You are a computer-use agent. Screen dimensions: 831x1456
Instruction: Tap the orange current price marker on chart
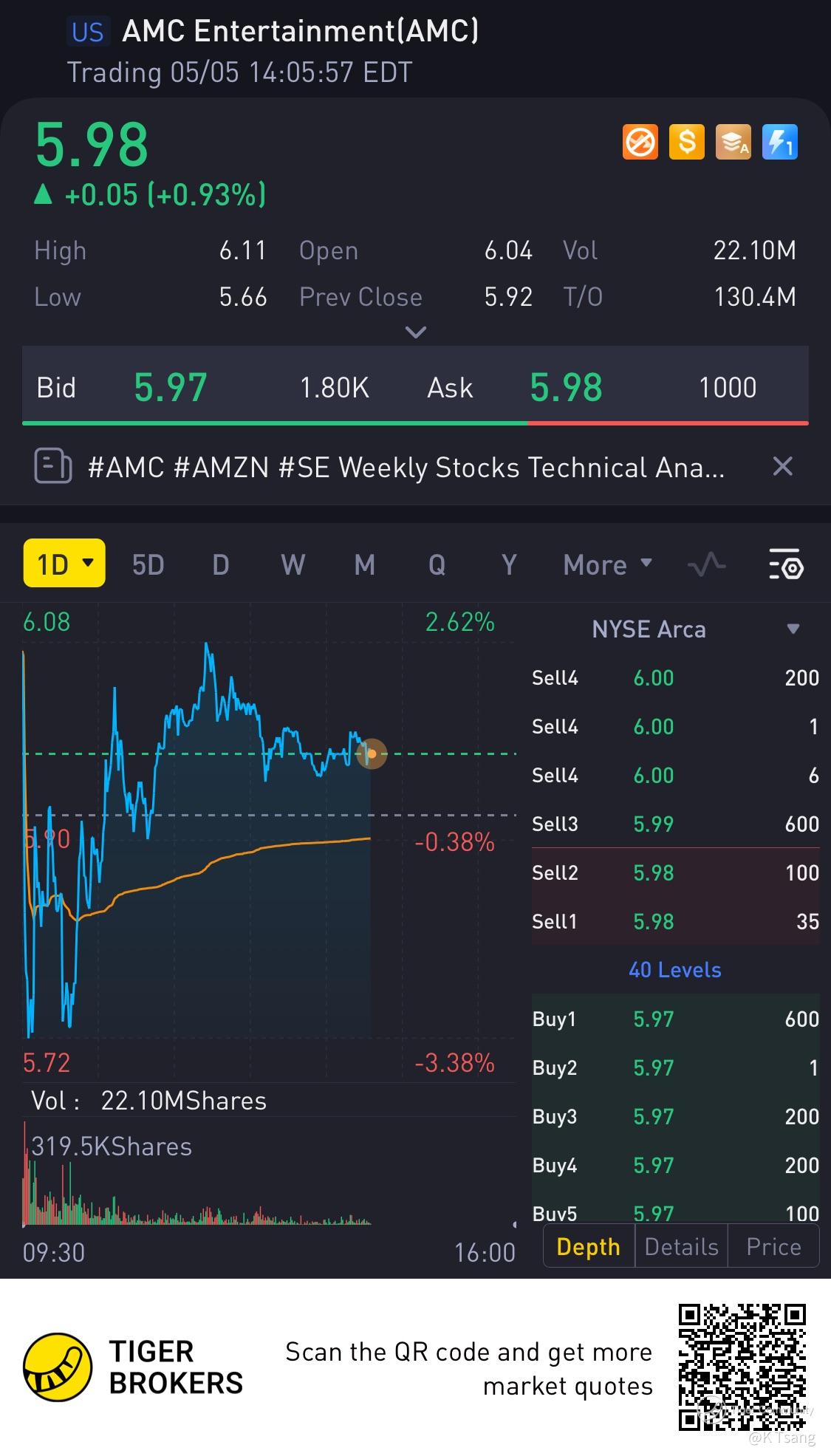pyautogui.click(x=372, y=753)
